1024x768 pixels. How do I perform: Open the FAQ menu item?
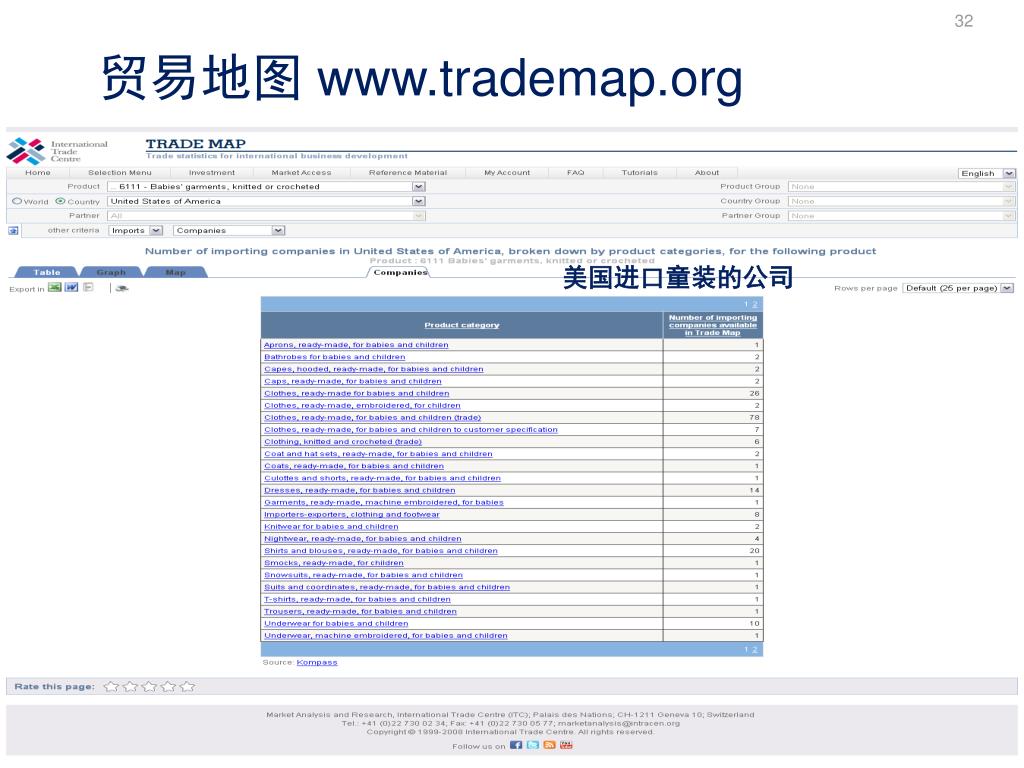click(x=575, y=172)
